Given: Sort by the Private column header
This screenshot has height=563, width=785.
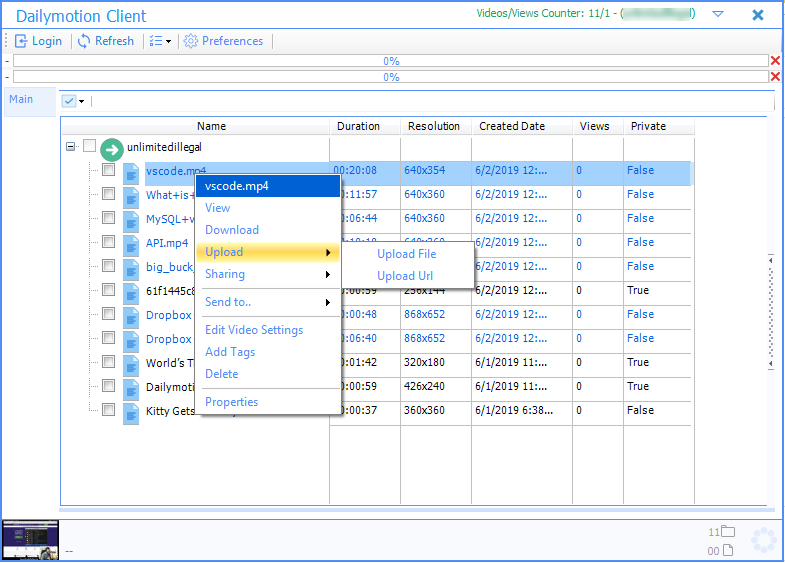Looking at the screenshot, I should [x=659, y=126].
